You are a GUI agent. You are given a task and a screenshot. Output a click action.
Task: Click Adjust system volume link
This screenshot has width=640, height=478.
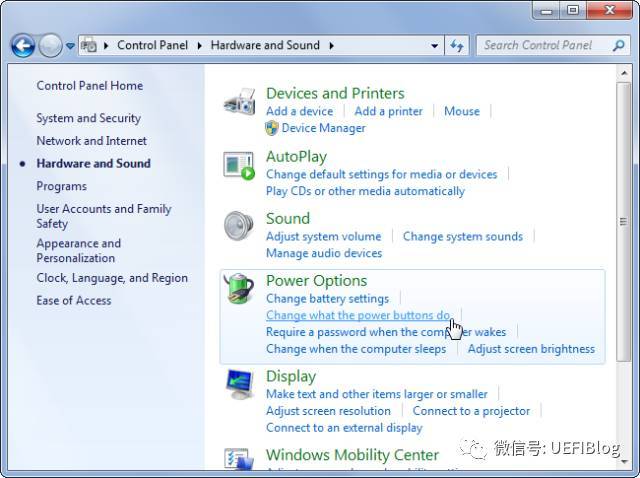(324, 236)
